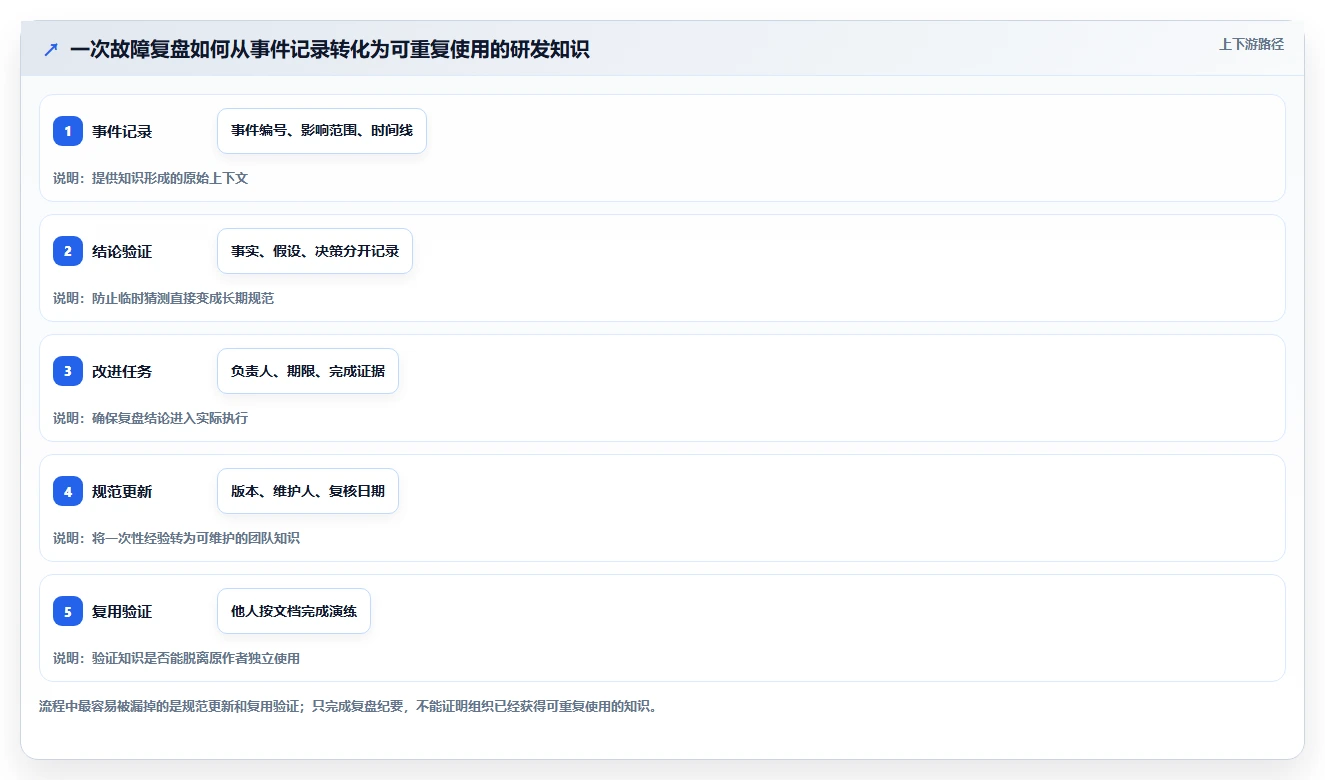
Task: Click the 上下游路径 label
Action: [x=1251, y=44]
